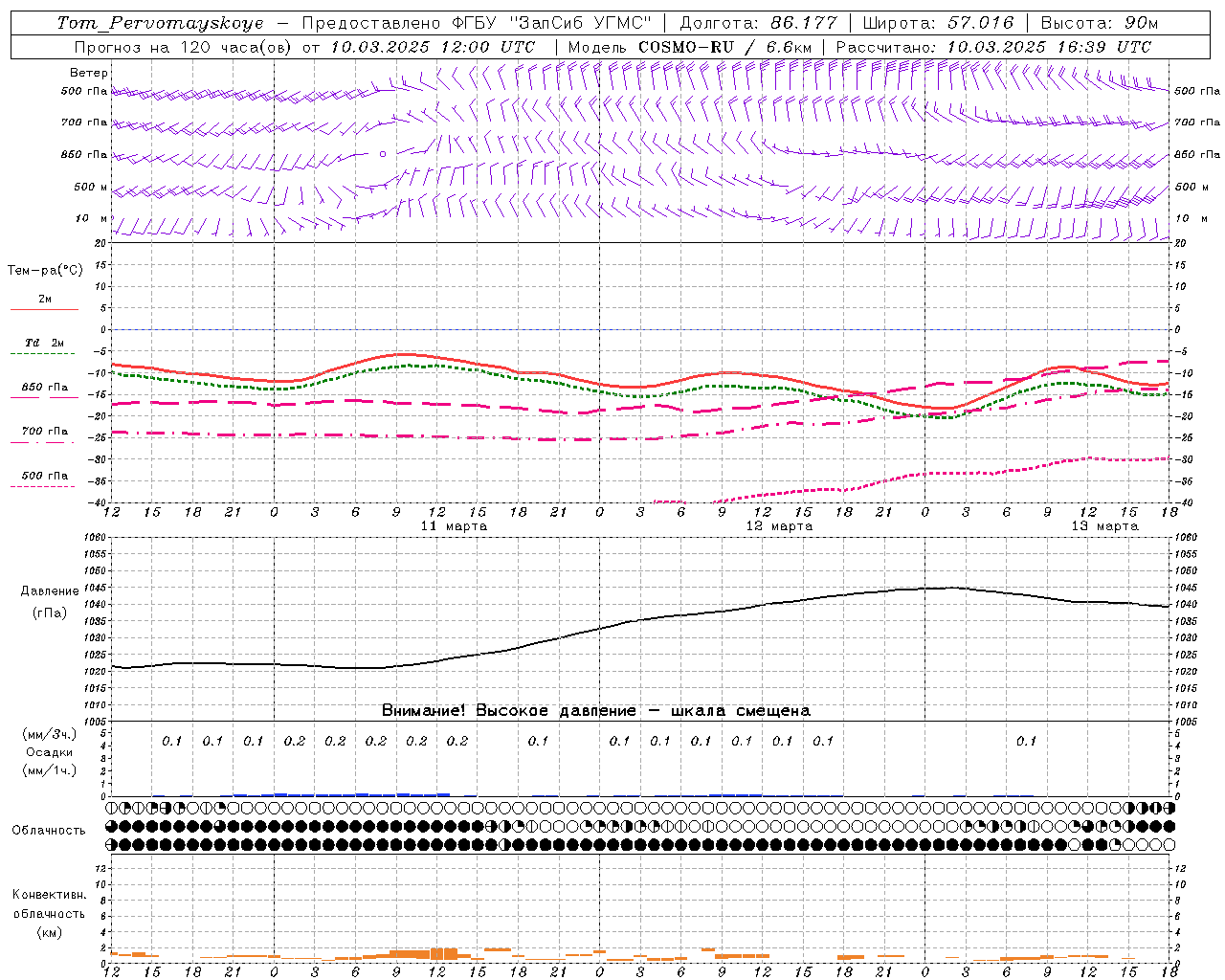Image resolution: width=1225 pixels, height=980 pixels.
Task: Click the Тем-ра(°C) temperature section label
Action: 45,271
